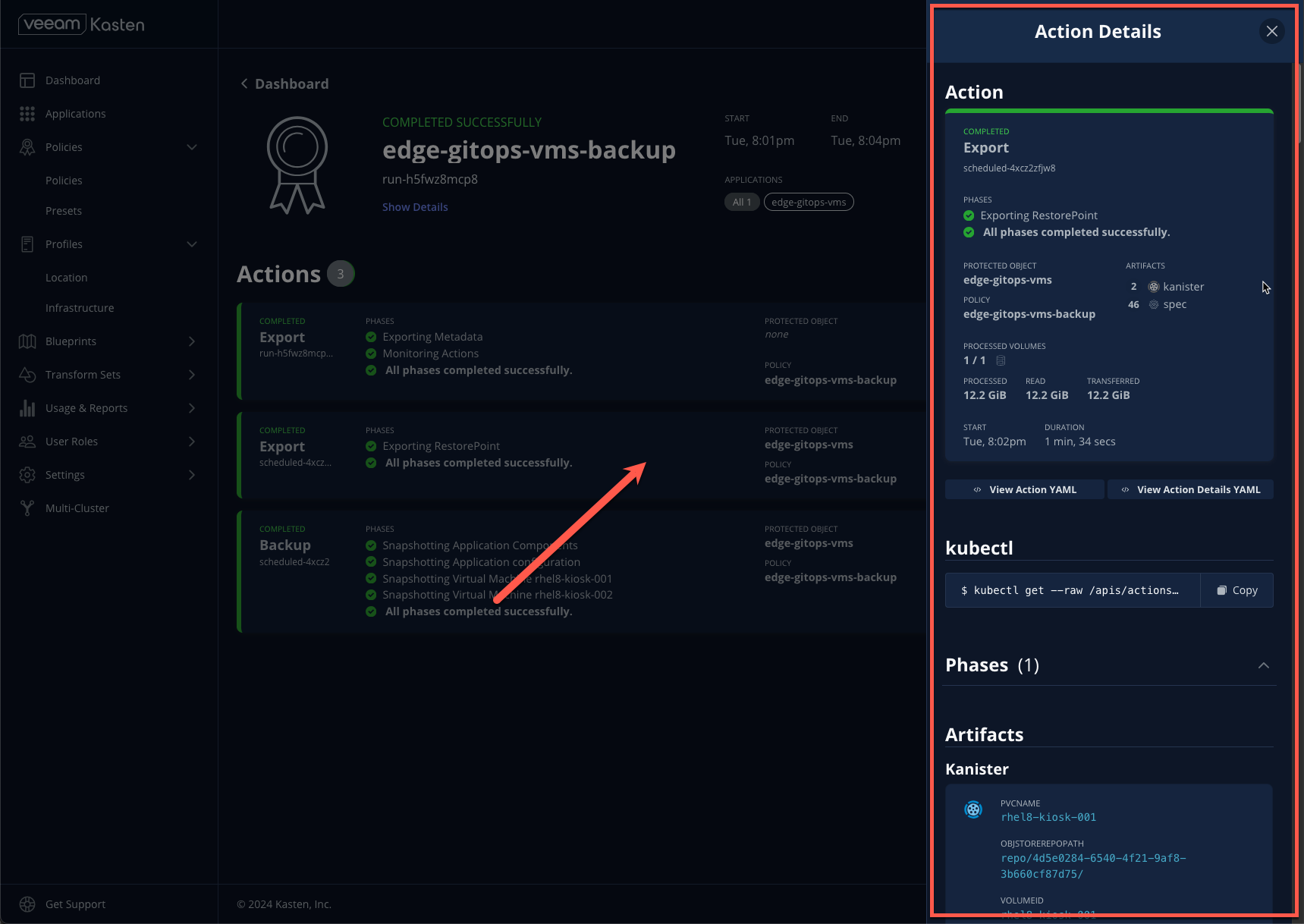The width and height of the screenshot is (1304, 924).
Task: Click the Get Support lifebuoy icon
Action: point(27,904)
